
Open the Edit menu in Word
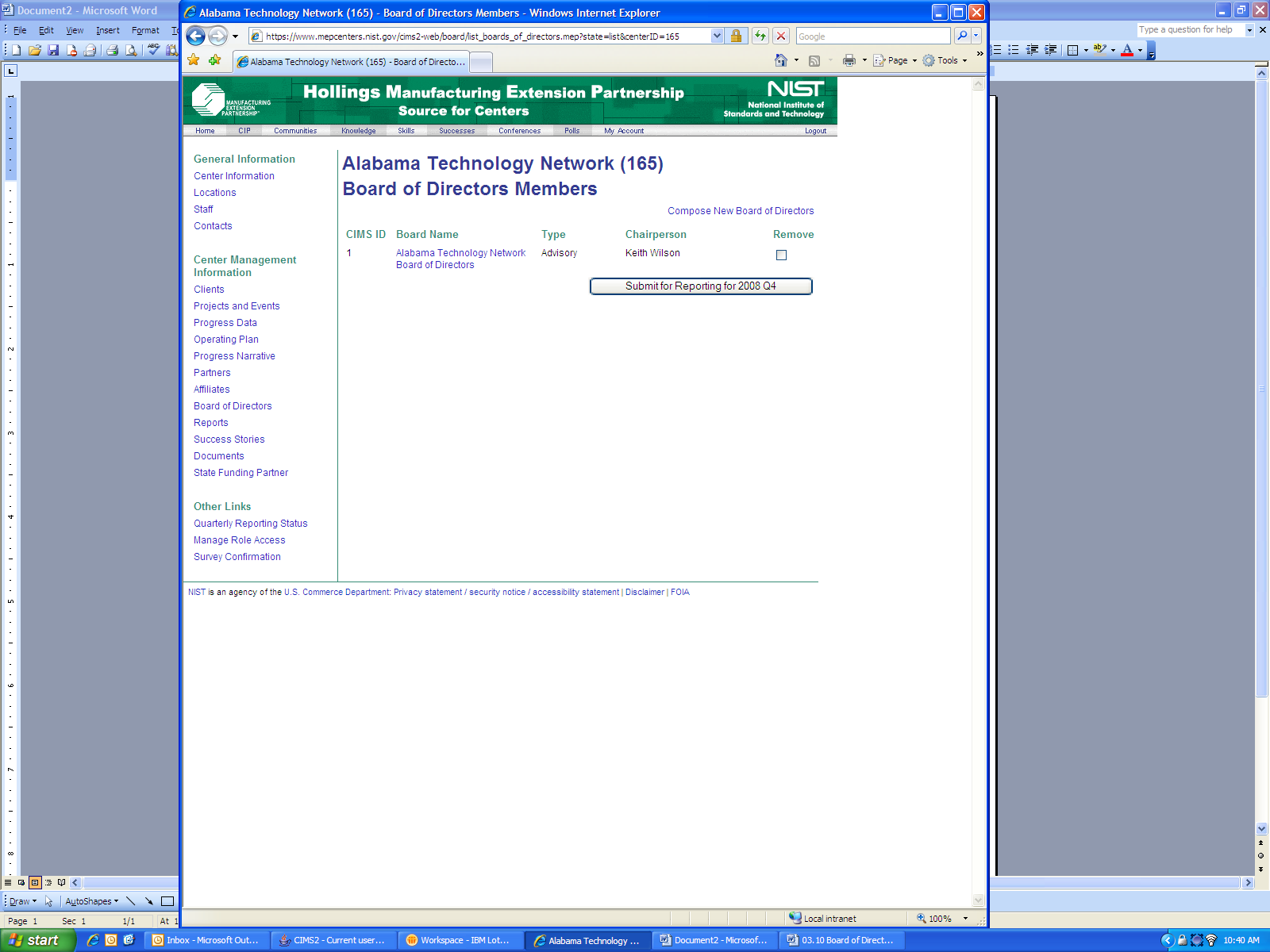click(47, 30)
